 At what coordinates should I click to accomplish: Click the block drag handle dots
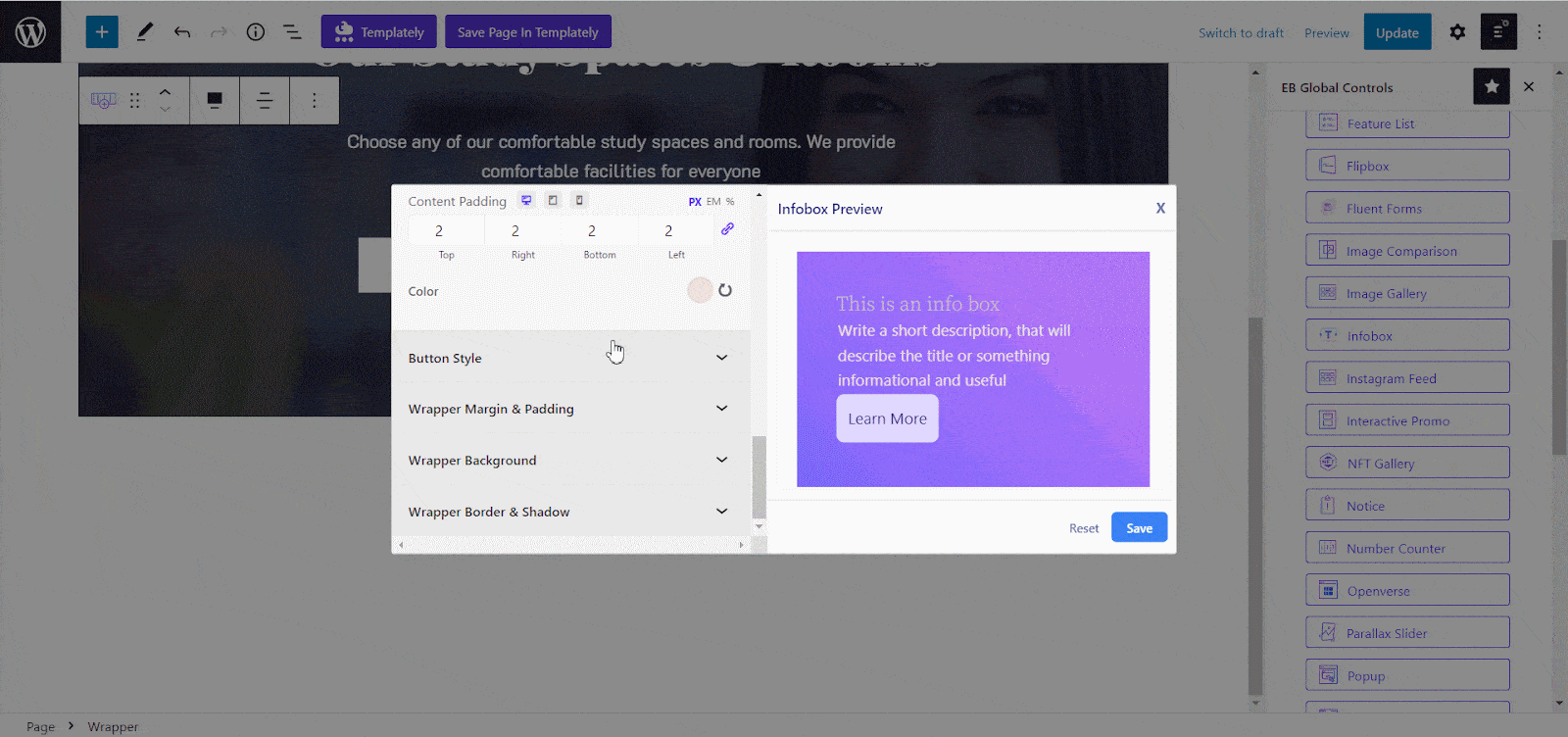click(x=135, y=100)
